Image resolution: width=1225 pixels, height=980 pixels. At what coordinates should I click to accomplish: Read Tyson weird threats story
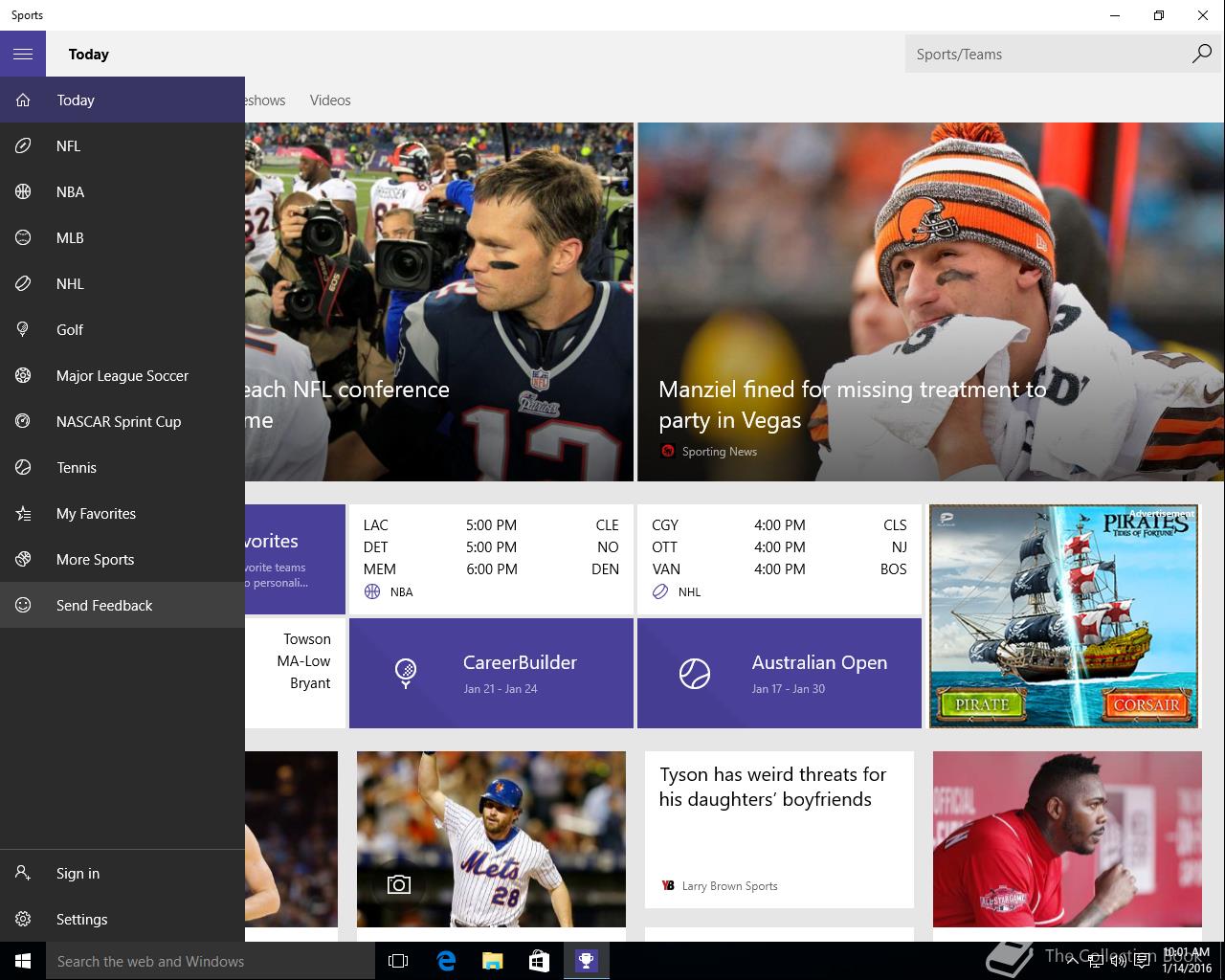779,829
